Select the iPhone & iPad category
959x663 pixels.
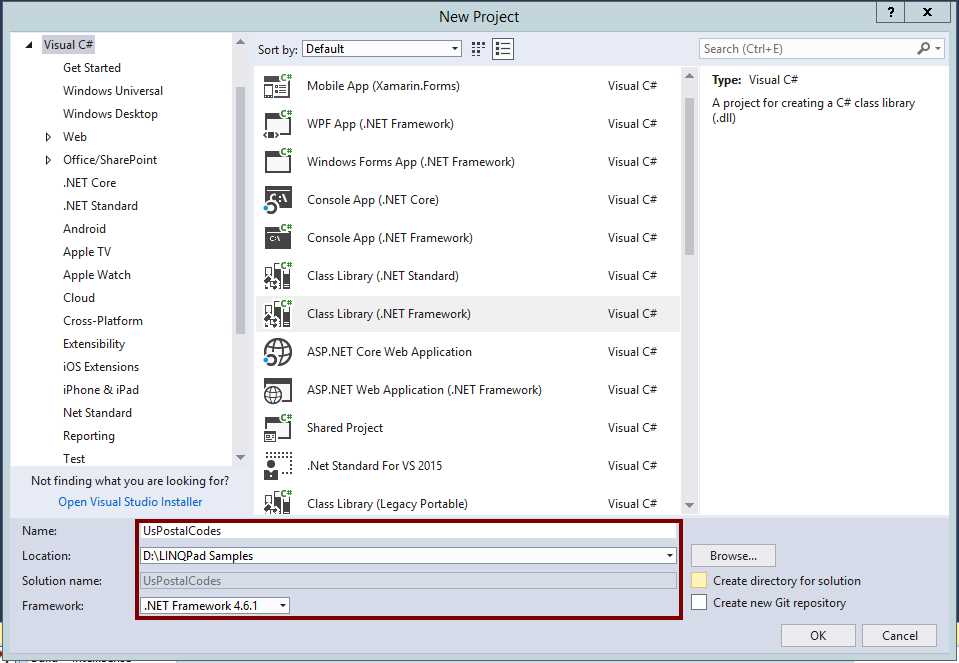point(101,390)
